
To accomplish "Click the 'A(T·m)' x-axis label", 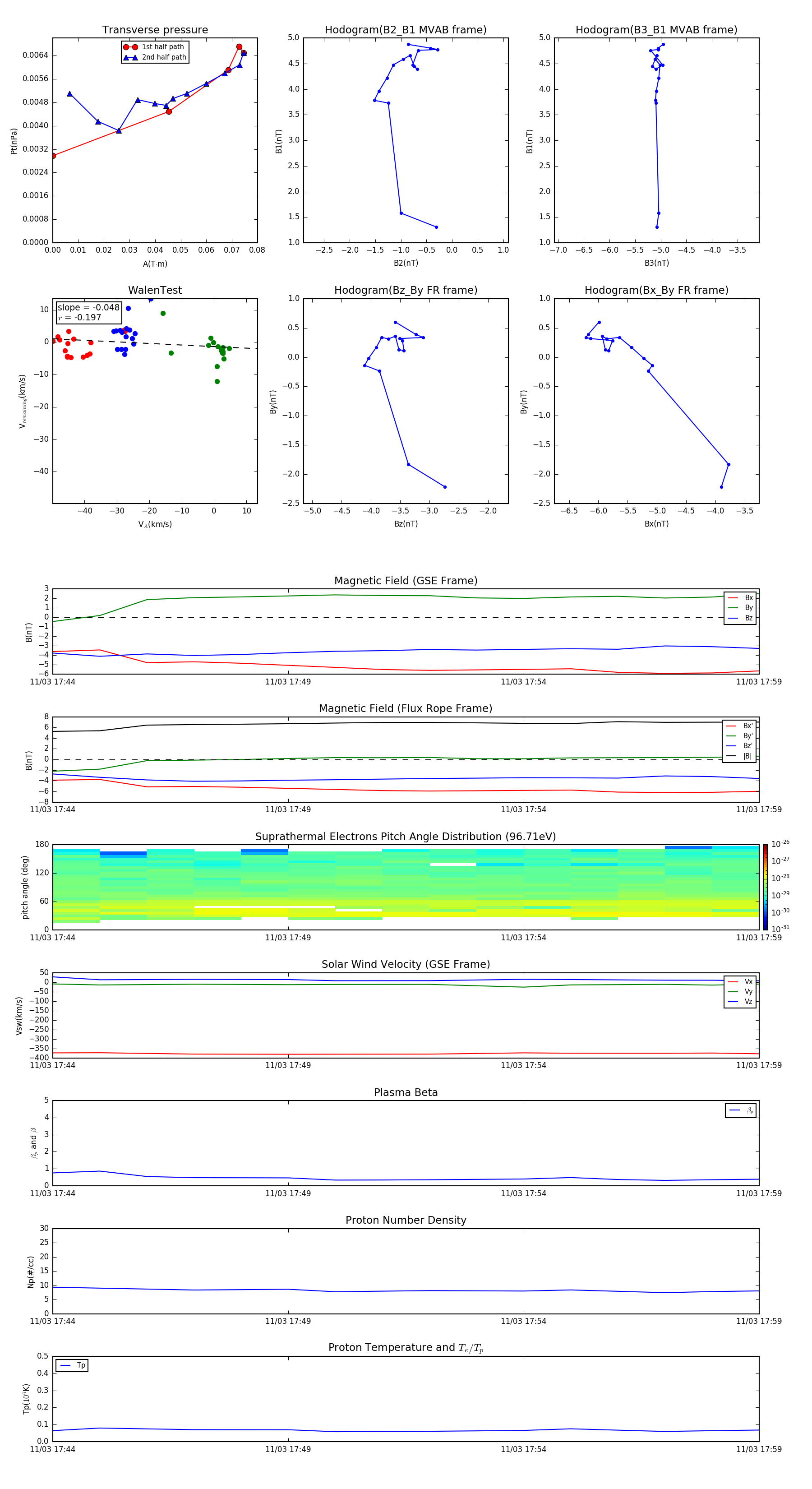I will click(155, 264).
